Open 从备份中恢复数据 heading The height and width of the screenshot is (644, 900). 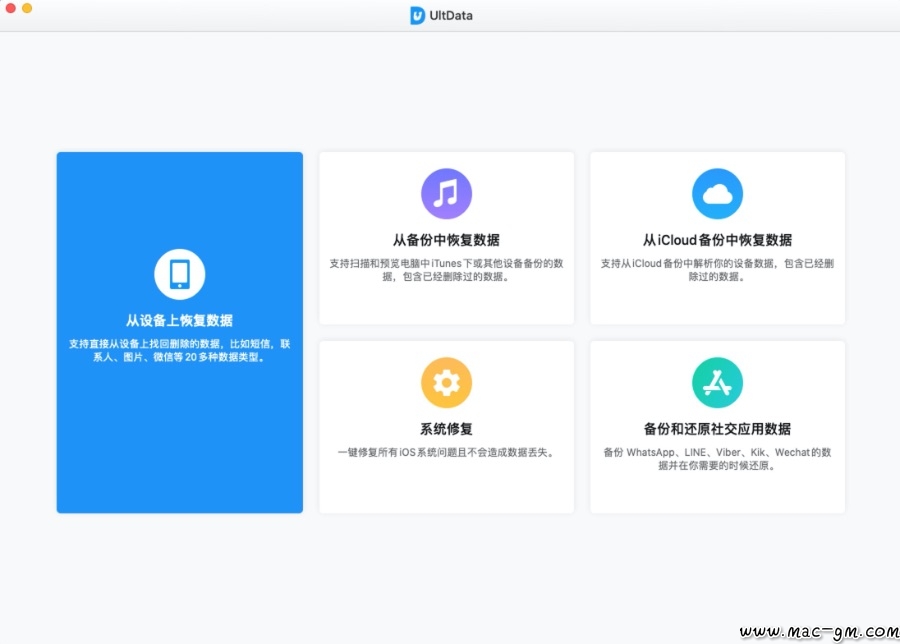[447, 240]
